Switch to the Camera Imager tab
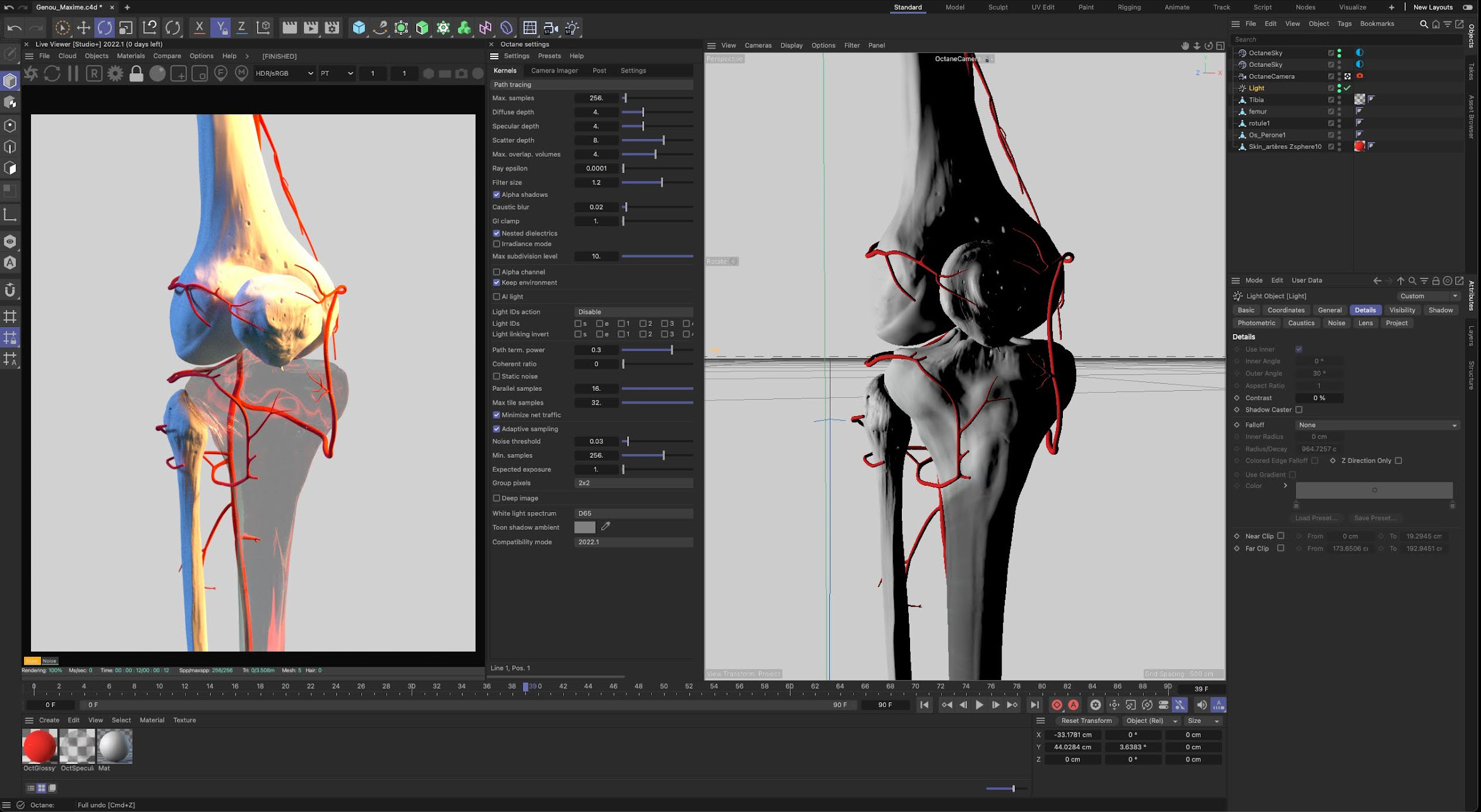This screenshot has width=1481, height=812. tap(554, 71)
